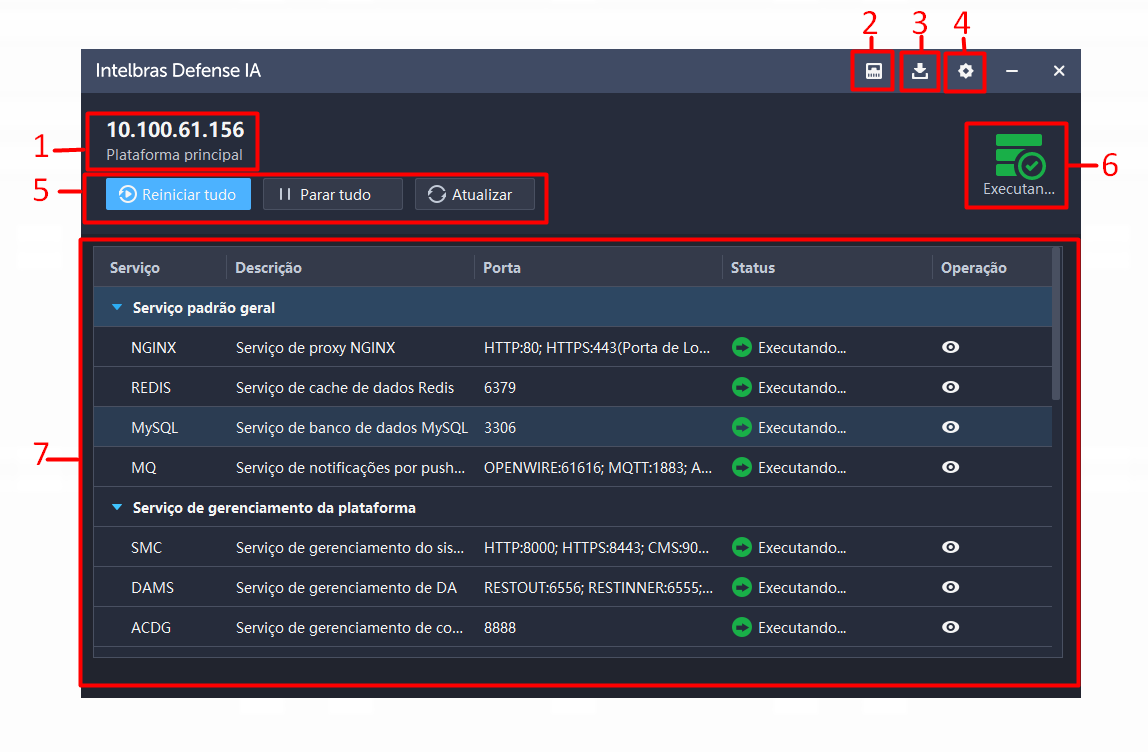1148x752 pixels.
Task: Click 'Serviço de gerenciamento de DA' description
Action: (346, 588)
